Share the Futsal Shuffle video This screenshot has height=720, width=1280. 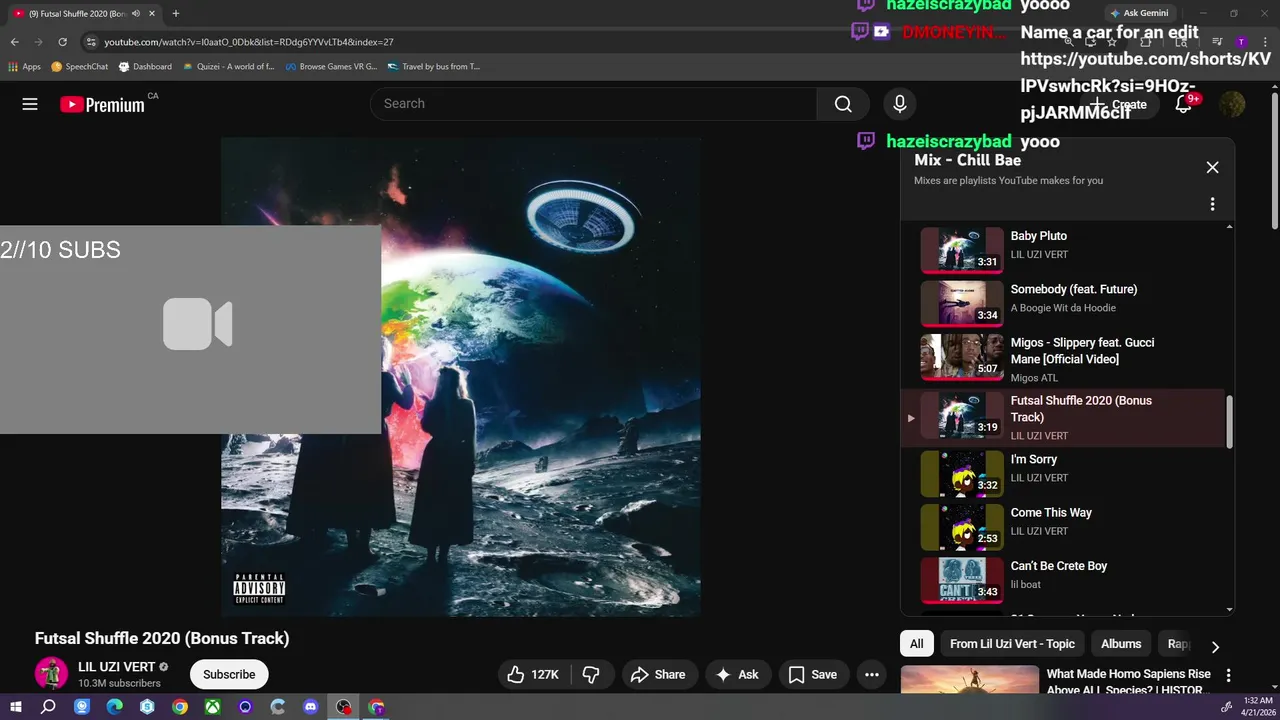tap(658, 675)
